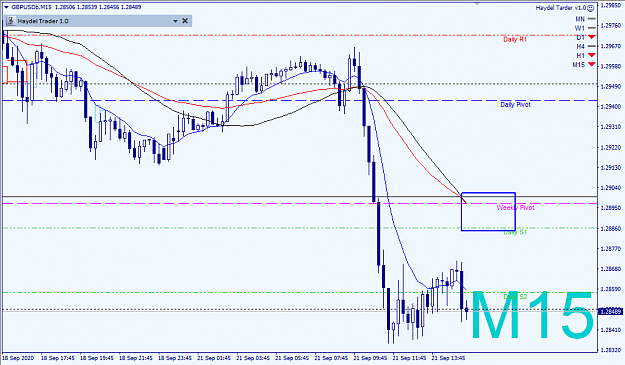The width and height of the screenshot is (625, 365).
Task: Click the 1.29490 price axis label
Action: (x=611, y=86)
